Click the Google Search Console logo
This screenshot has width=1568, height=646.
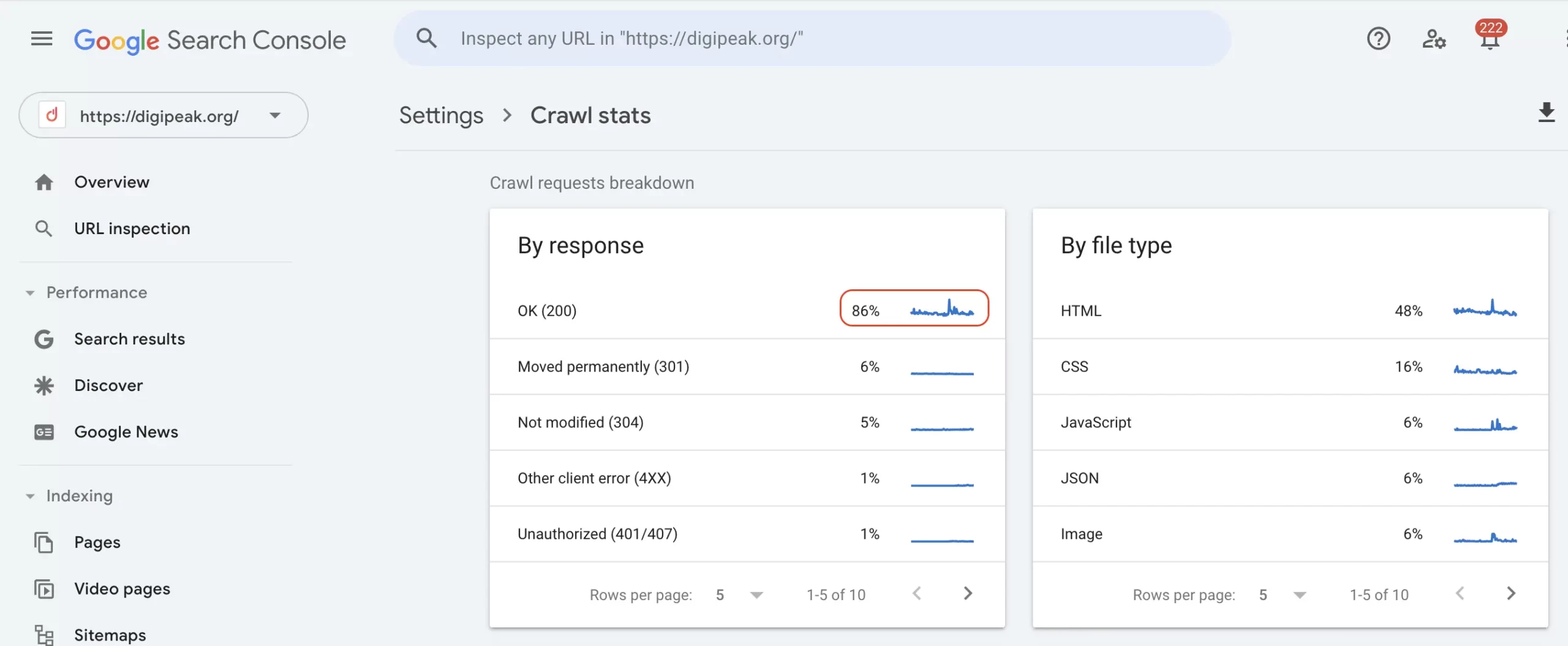(209, 40)
